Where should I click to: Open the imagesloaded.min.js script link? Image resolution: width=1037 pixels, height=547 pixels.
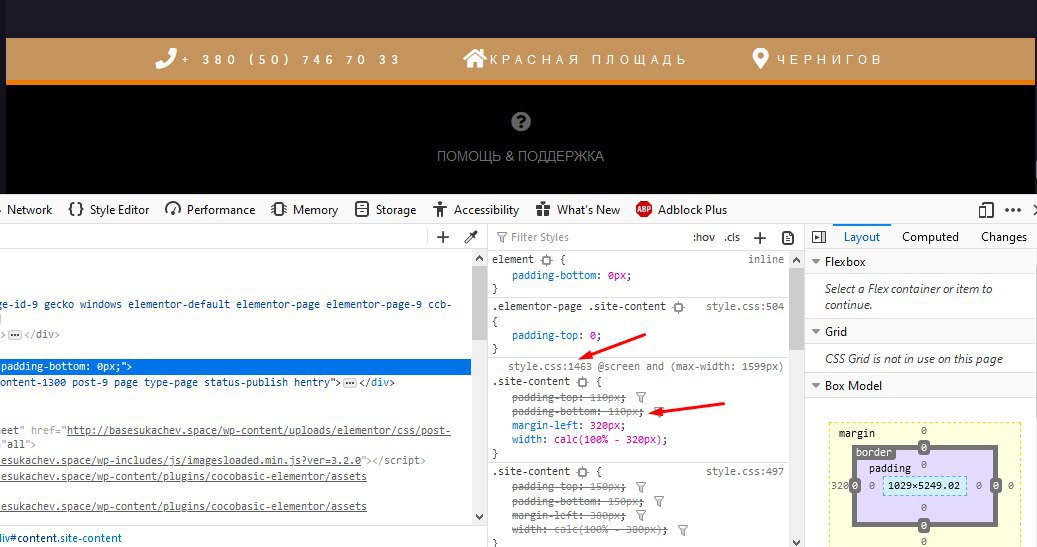coord(181,460)
